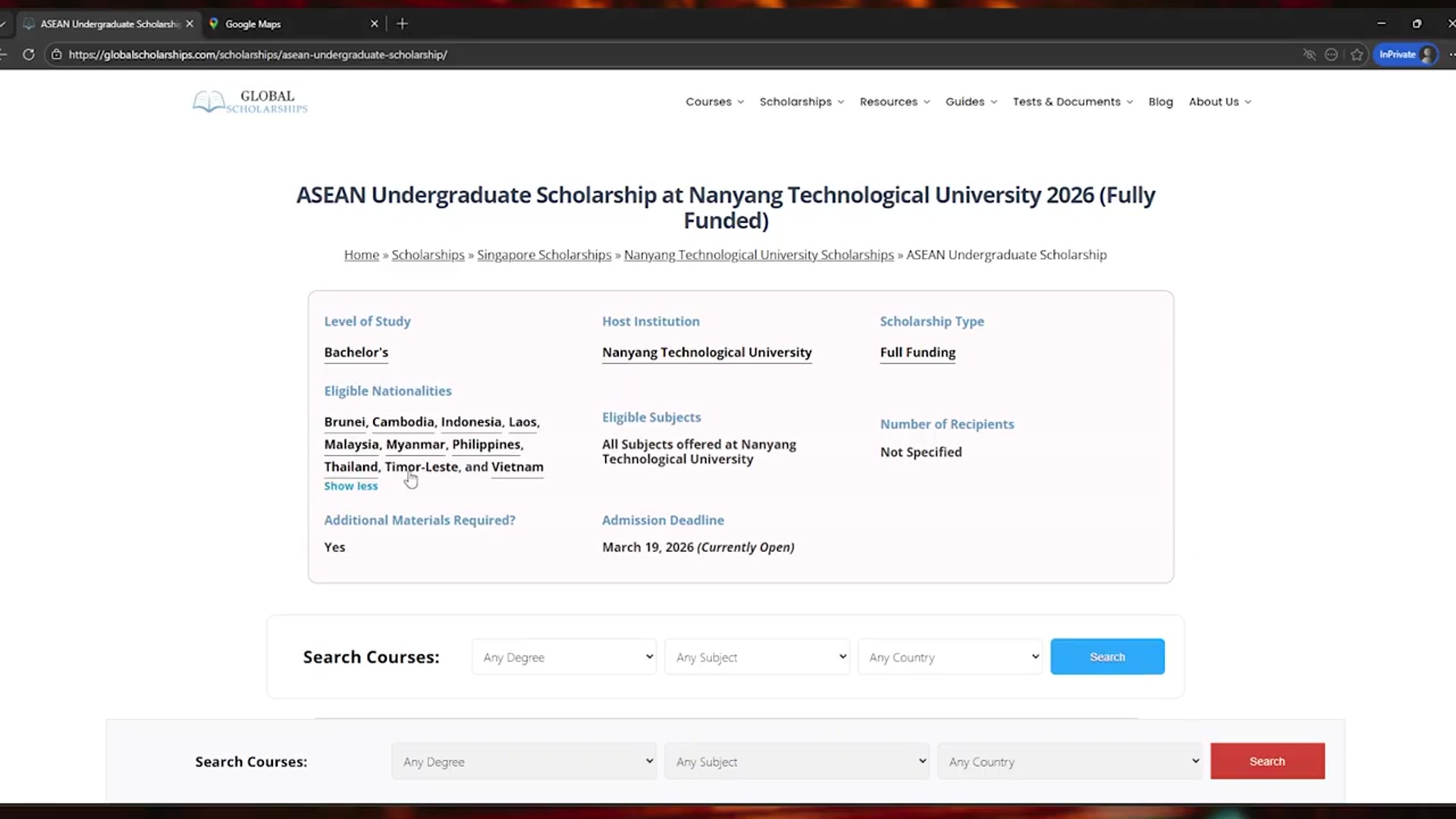This screenshot has width=1456, height=819.
Task: Collapse nationalities with Show less
Action: (x=350, y=486)
